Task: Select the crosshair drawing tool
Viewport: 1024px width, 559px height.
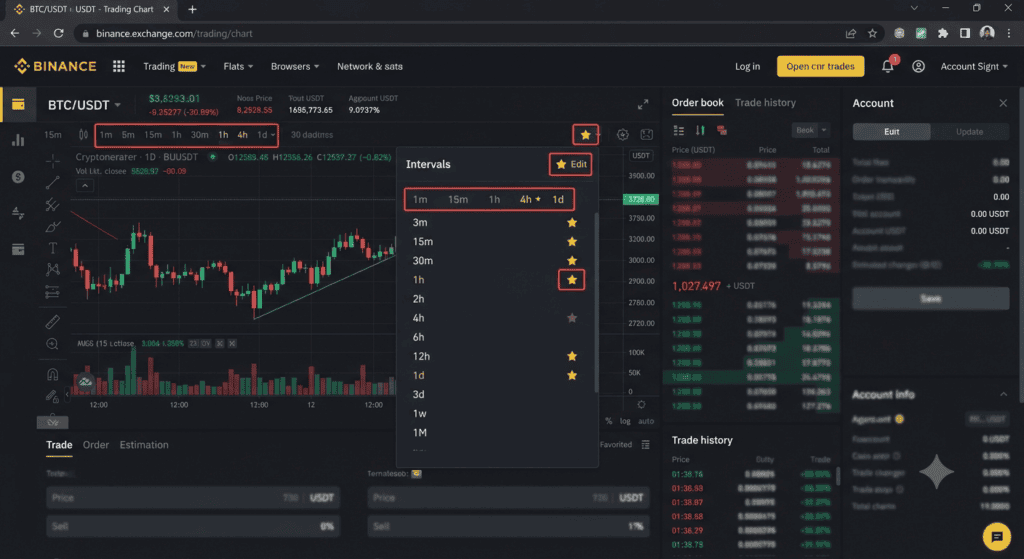Action: coord(53,160)
